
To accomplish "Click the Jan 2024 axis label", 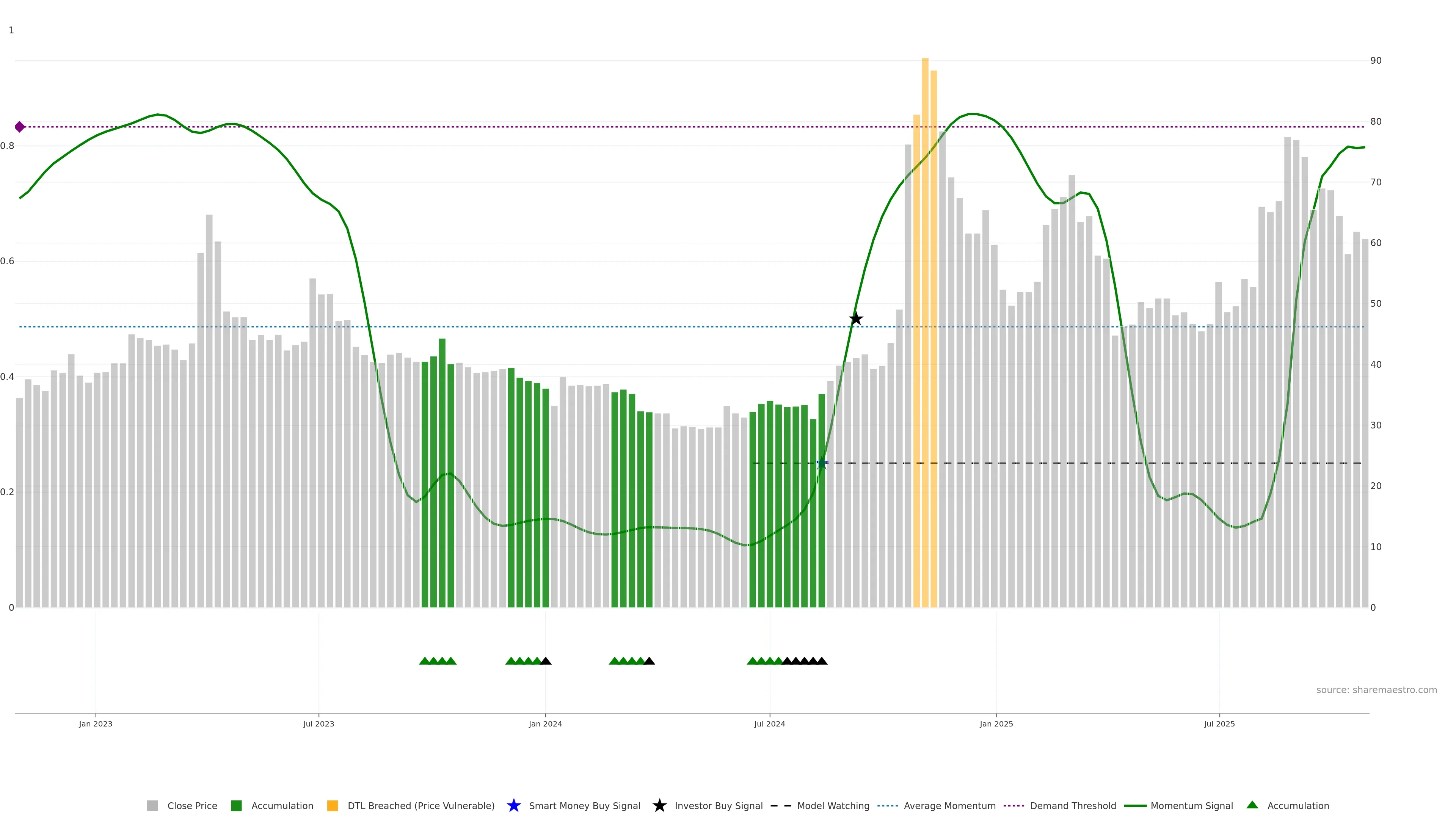I will coord(545,724).
